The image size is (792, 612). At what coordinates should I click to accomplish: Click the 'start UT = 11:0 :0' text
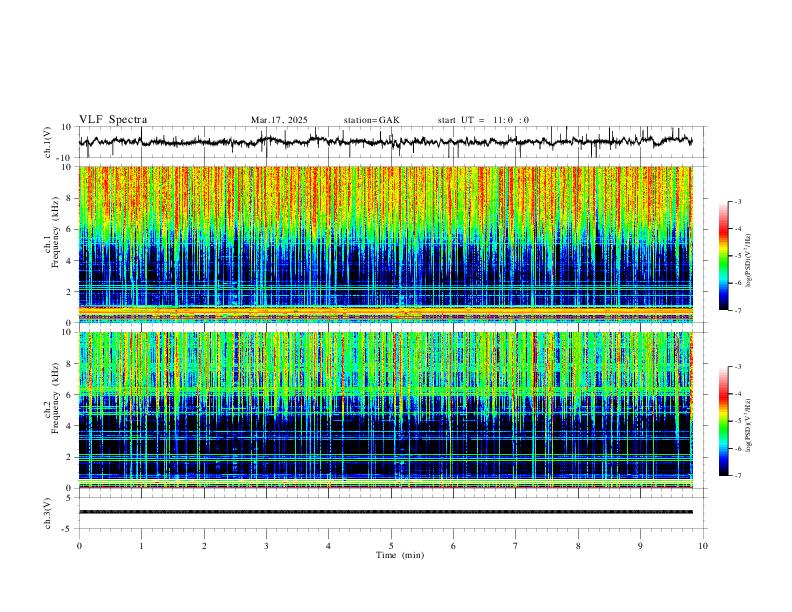coord(483,120)
